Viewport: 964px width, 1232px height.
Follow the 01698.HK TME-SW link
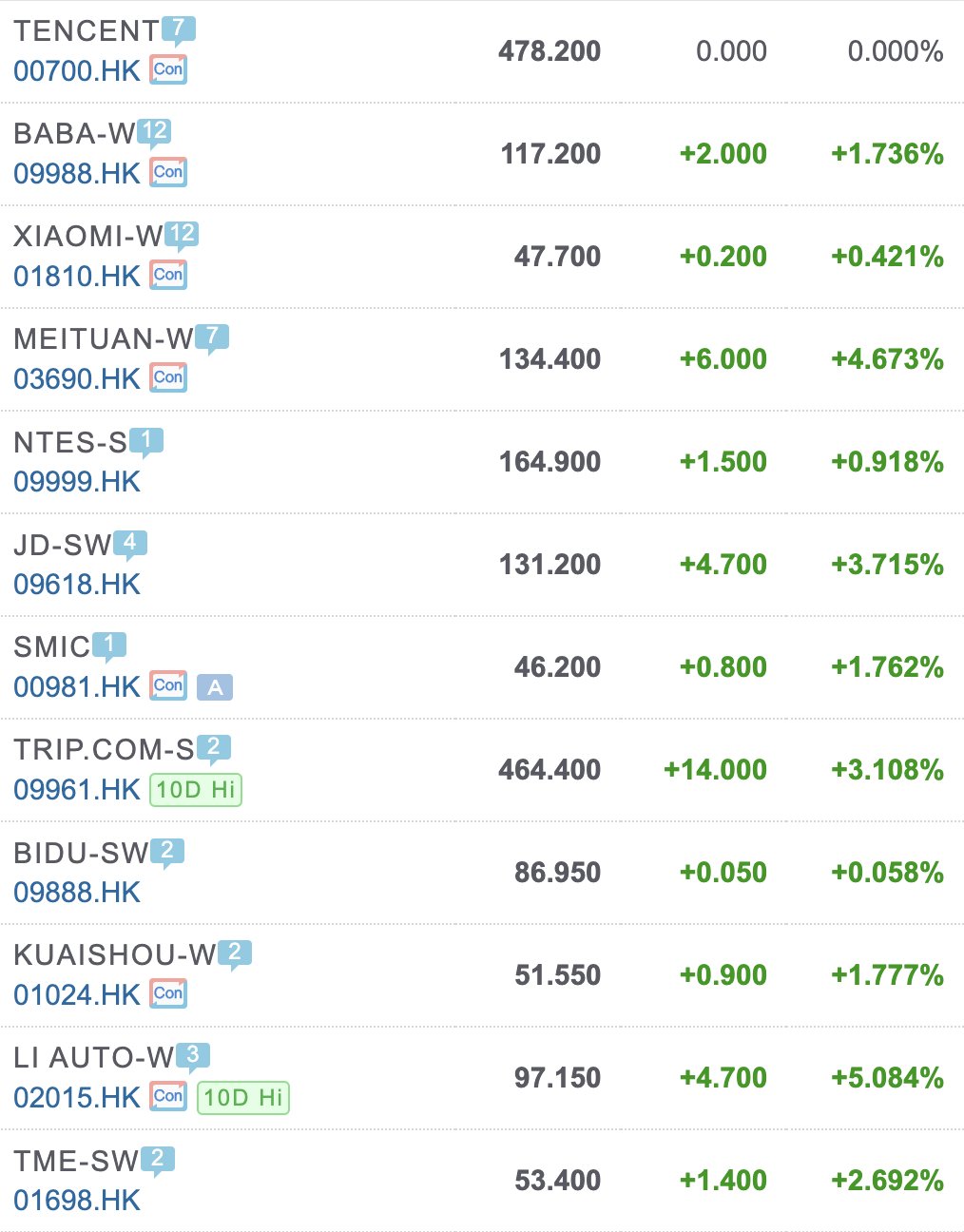coord(77,1201)
